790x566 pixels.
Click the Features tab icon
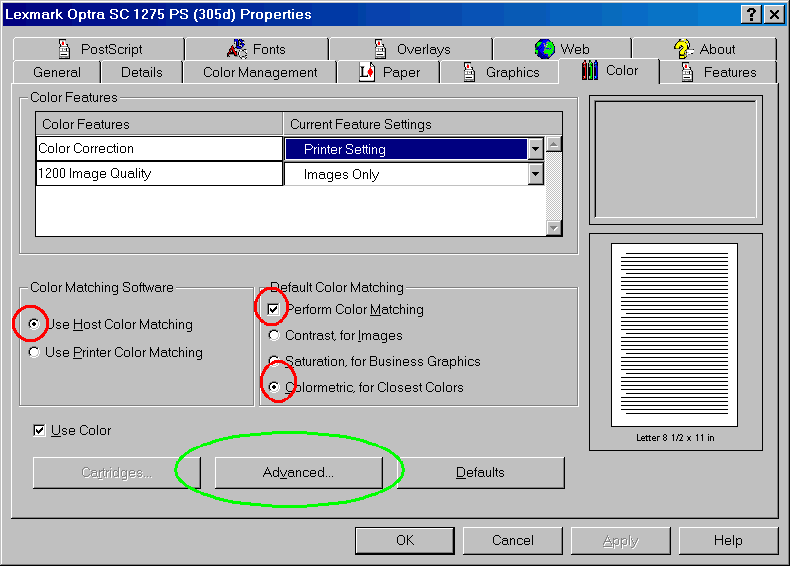click(687, 72)
